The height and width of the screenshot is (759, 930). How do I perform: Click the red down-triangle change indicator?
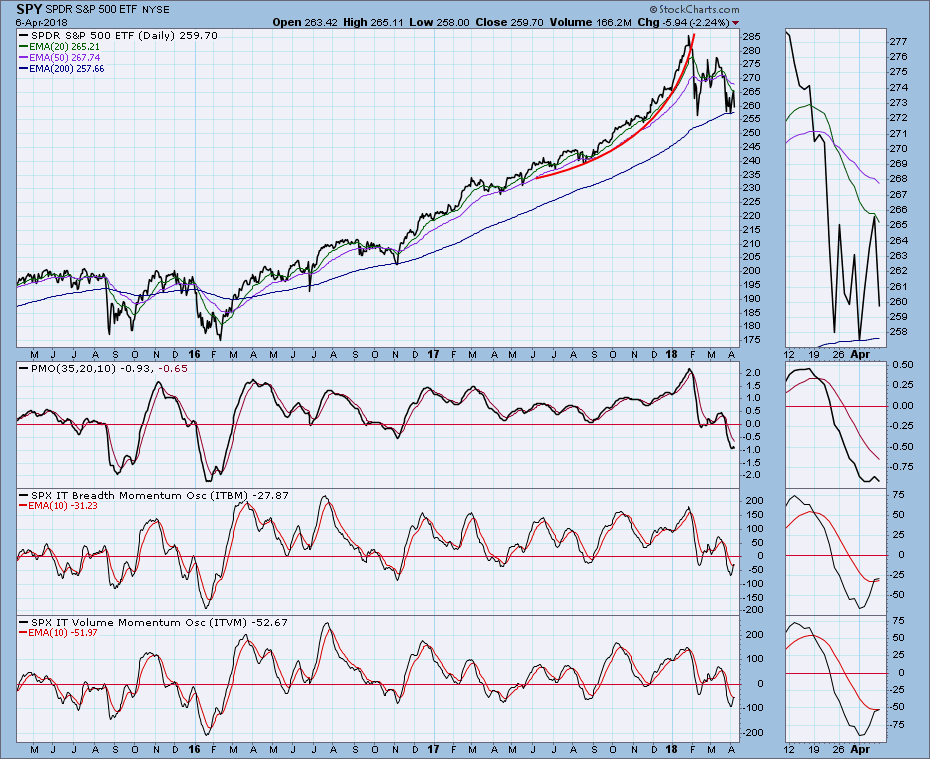pos(736,23)
